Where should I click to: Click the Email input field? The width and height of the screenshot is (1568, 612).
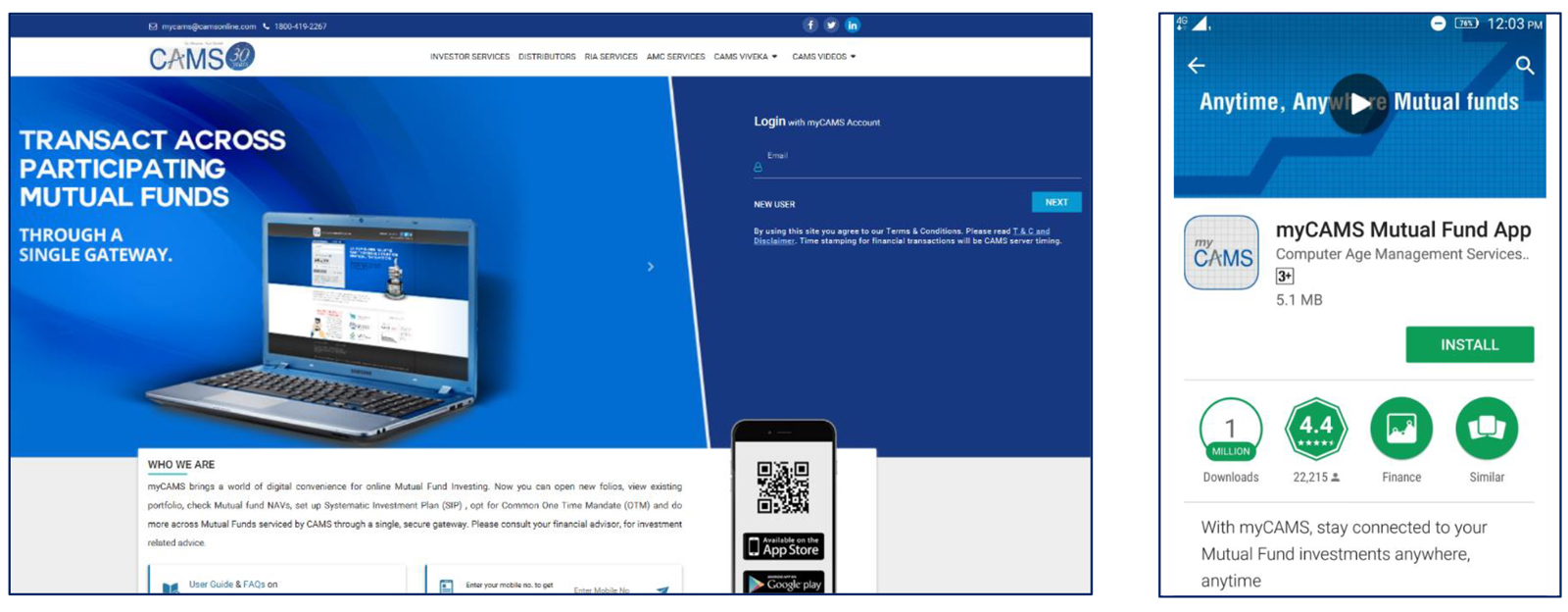tap(916, 167)
